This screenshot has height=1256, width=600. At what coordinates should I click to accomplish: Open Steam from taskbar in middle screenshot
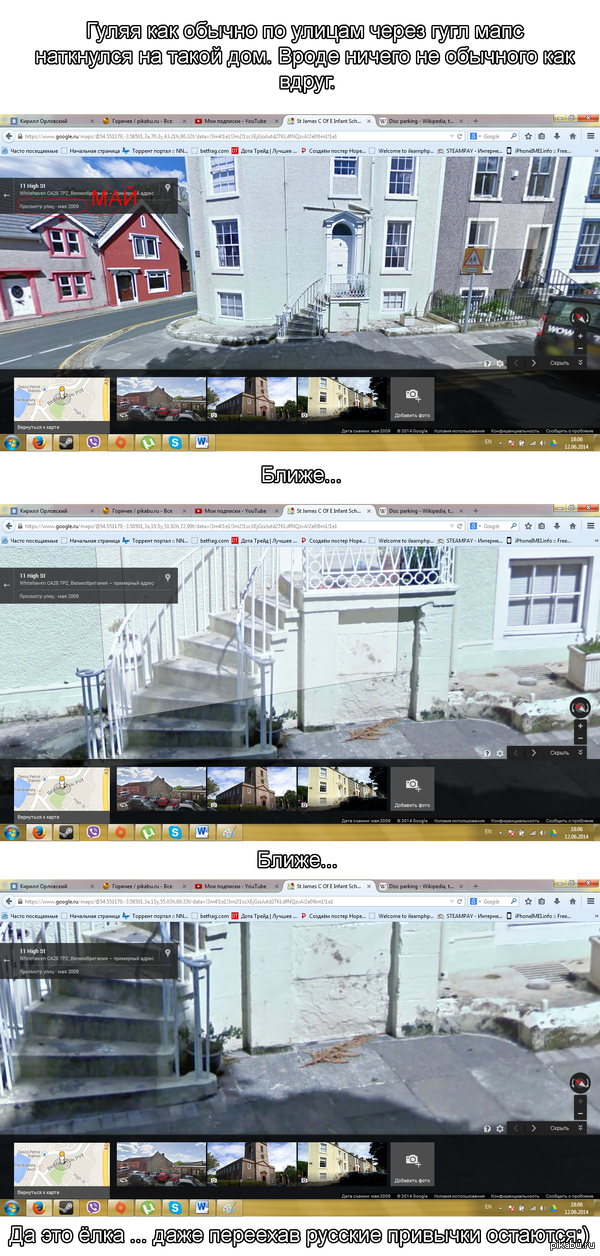coord(64,832)
